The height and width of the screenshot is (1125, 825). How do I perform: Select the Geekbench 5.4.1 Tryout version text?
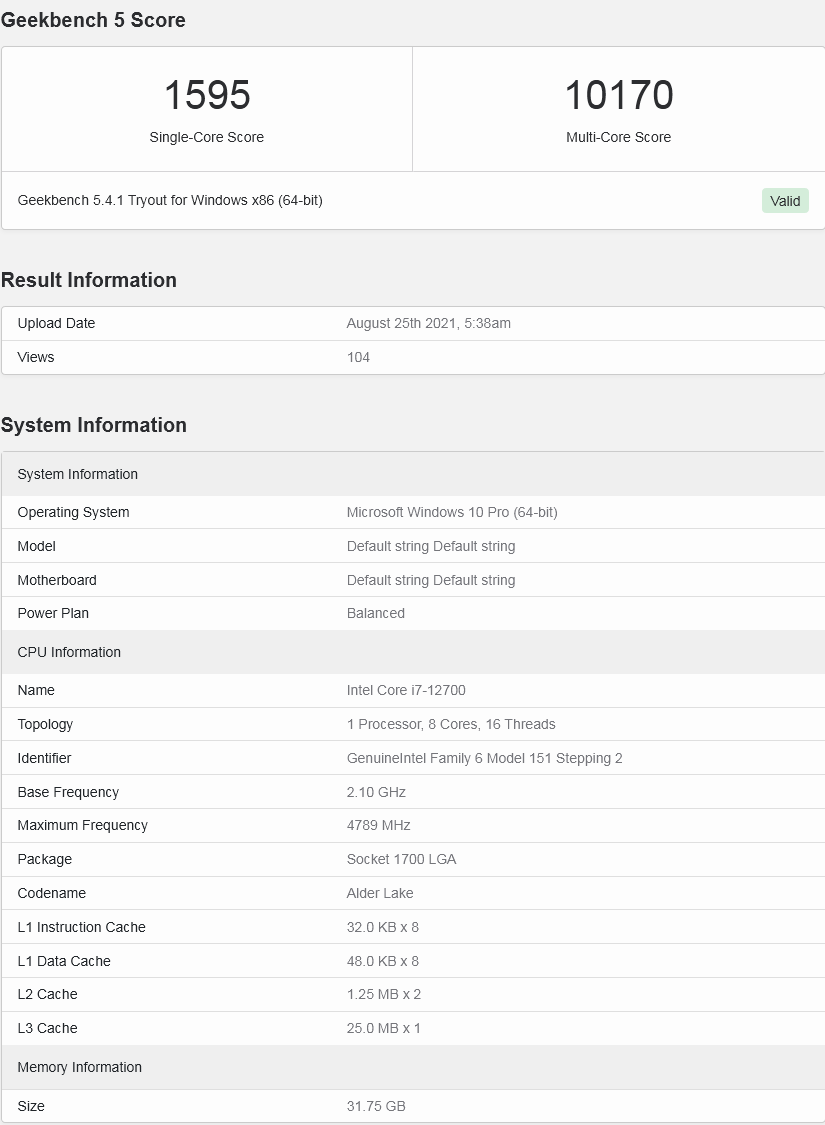170,200
